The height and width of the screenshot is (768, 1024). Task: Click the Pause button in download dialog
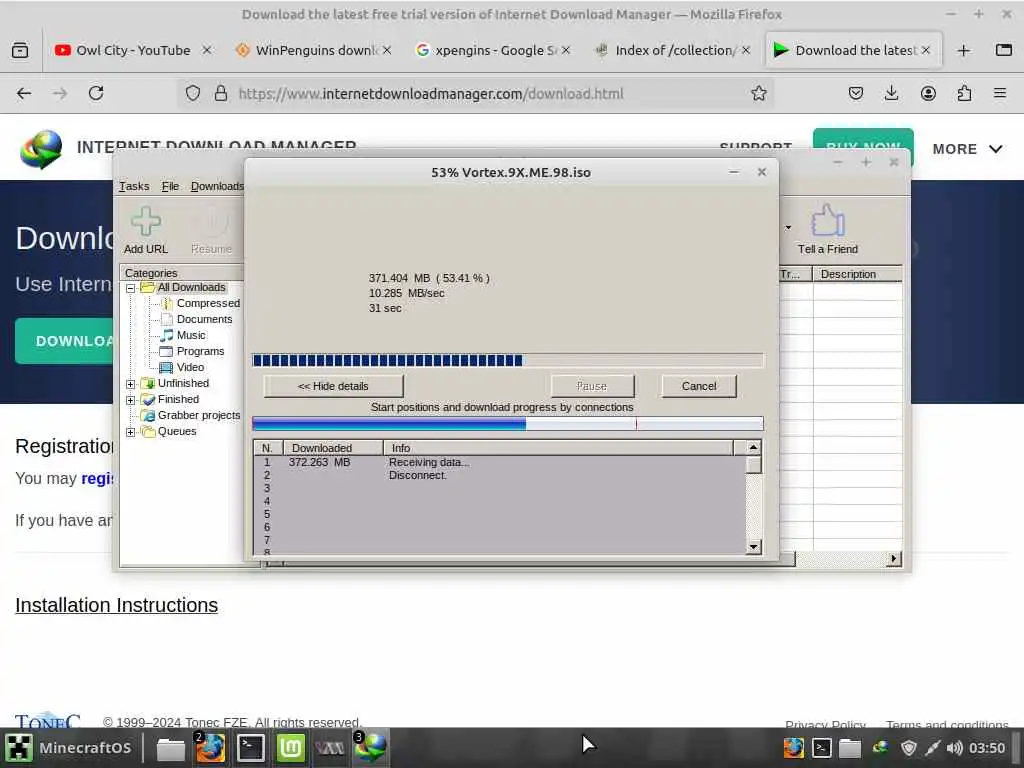[x=592, y=386]
